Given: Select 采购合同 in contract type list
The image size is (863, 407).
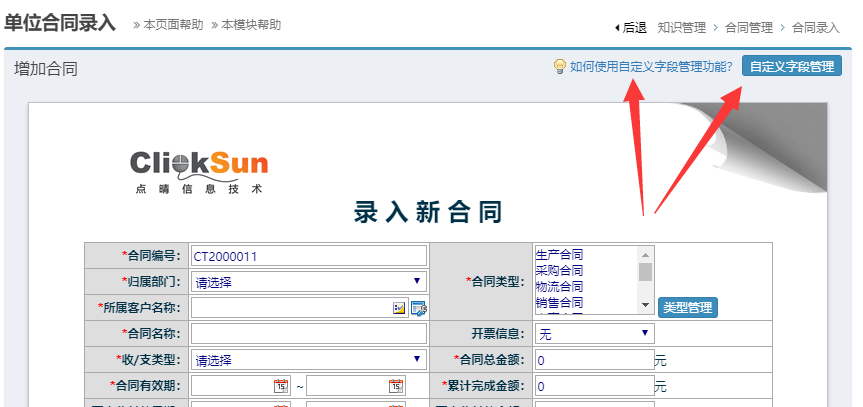Looking at the screenshot, I should click(559, 270).
